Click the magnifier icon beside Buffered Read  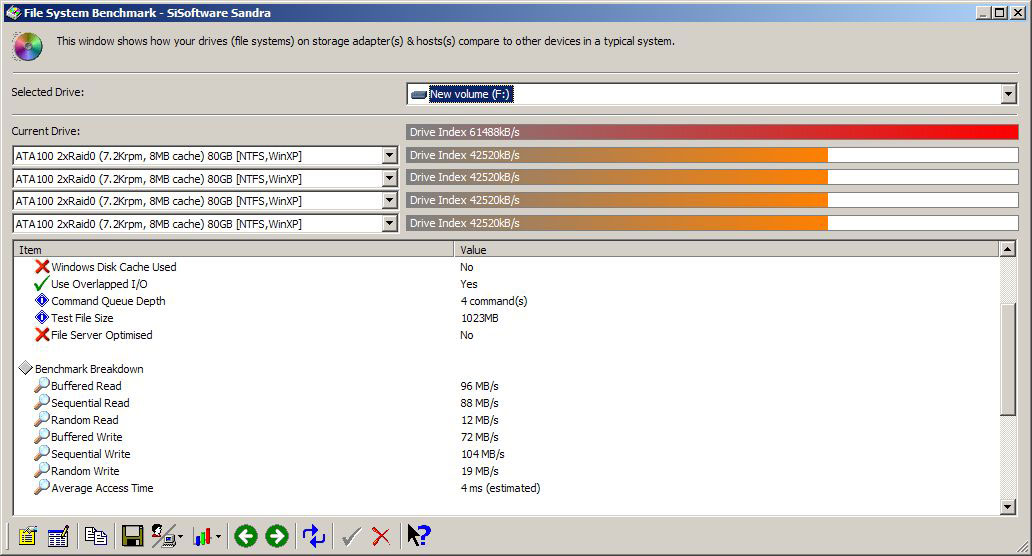(42, 385)
